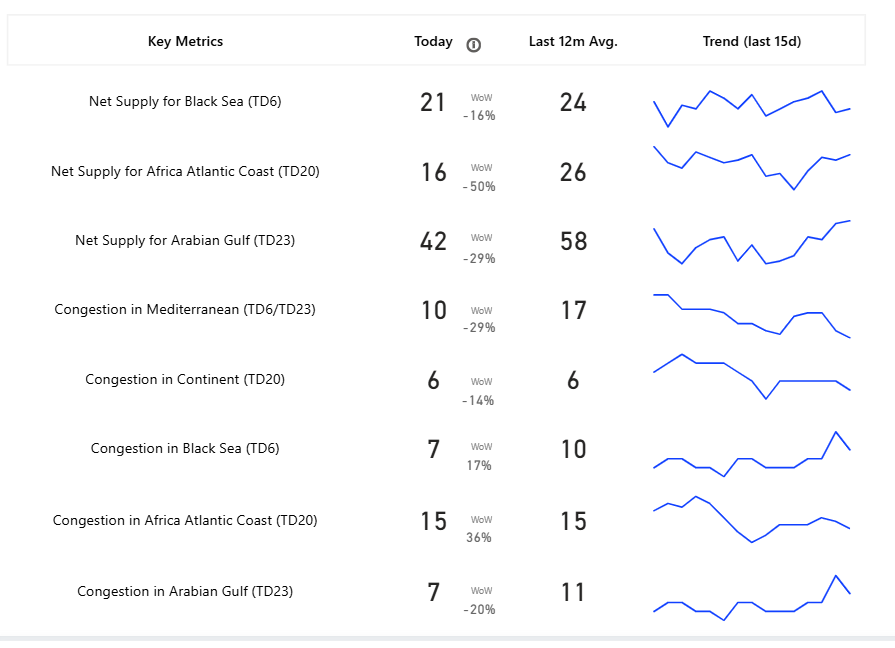Select Net Supply for Arabian Gulf (TD23)
Viewport: 895px width, 648px height.
click(x=185, y=240)
